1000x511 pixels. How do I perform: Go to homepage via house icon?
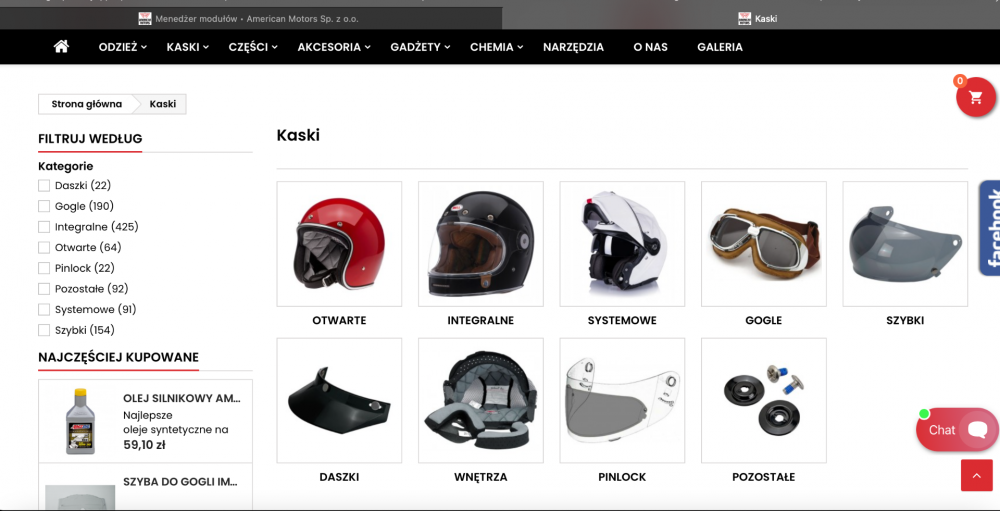pyautogui.click(x=61, y=47)
